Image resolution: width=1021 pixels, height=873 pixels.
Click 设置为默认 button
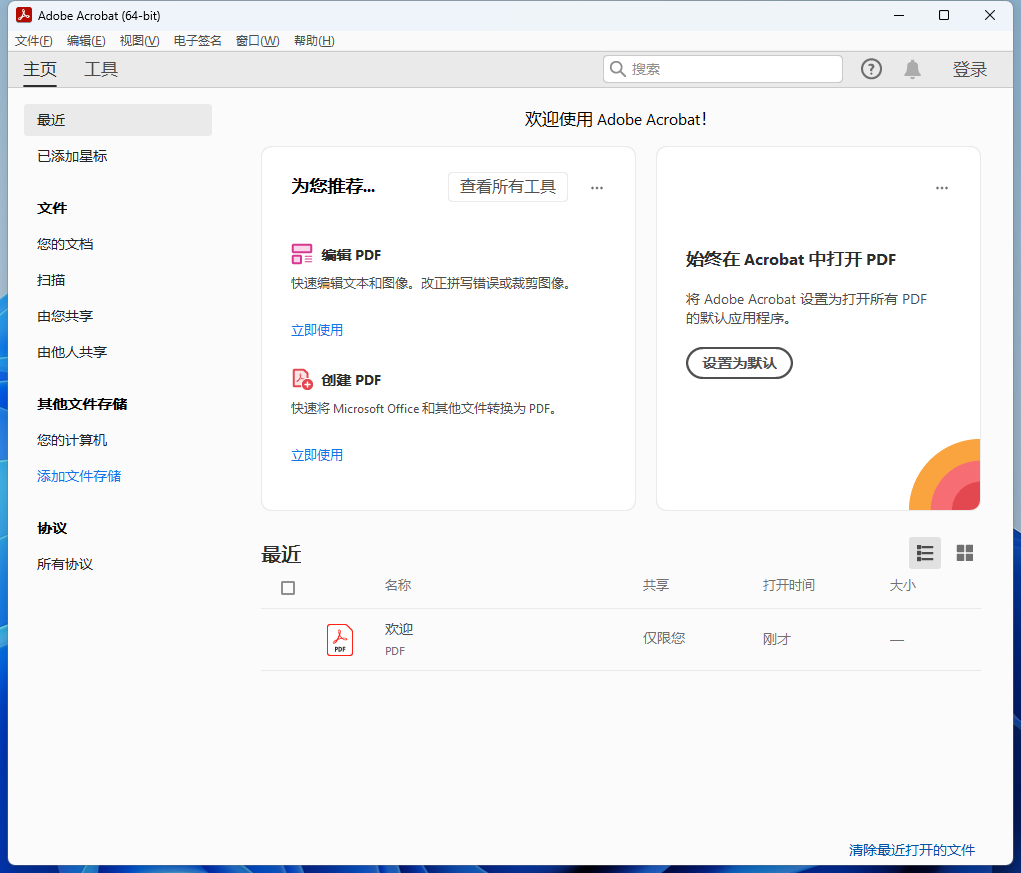tap(739, 363)
